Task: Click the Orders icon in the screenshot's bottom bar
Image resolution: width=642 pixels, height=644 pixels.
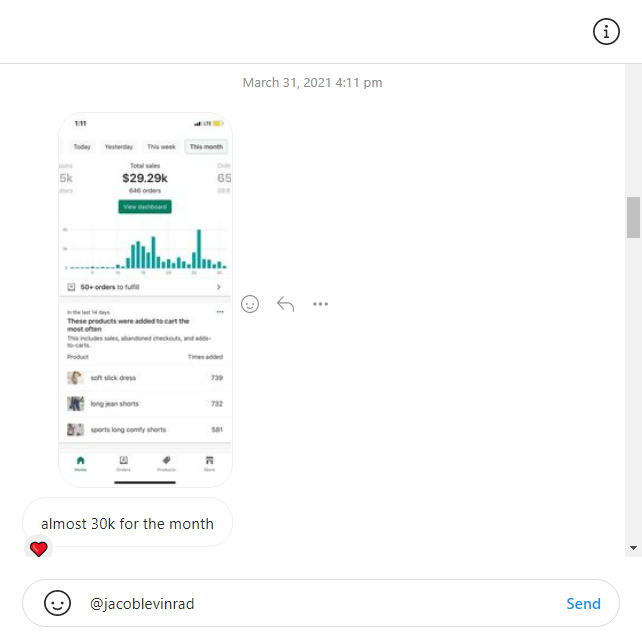Action: [x=124, y=463]
